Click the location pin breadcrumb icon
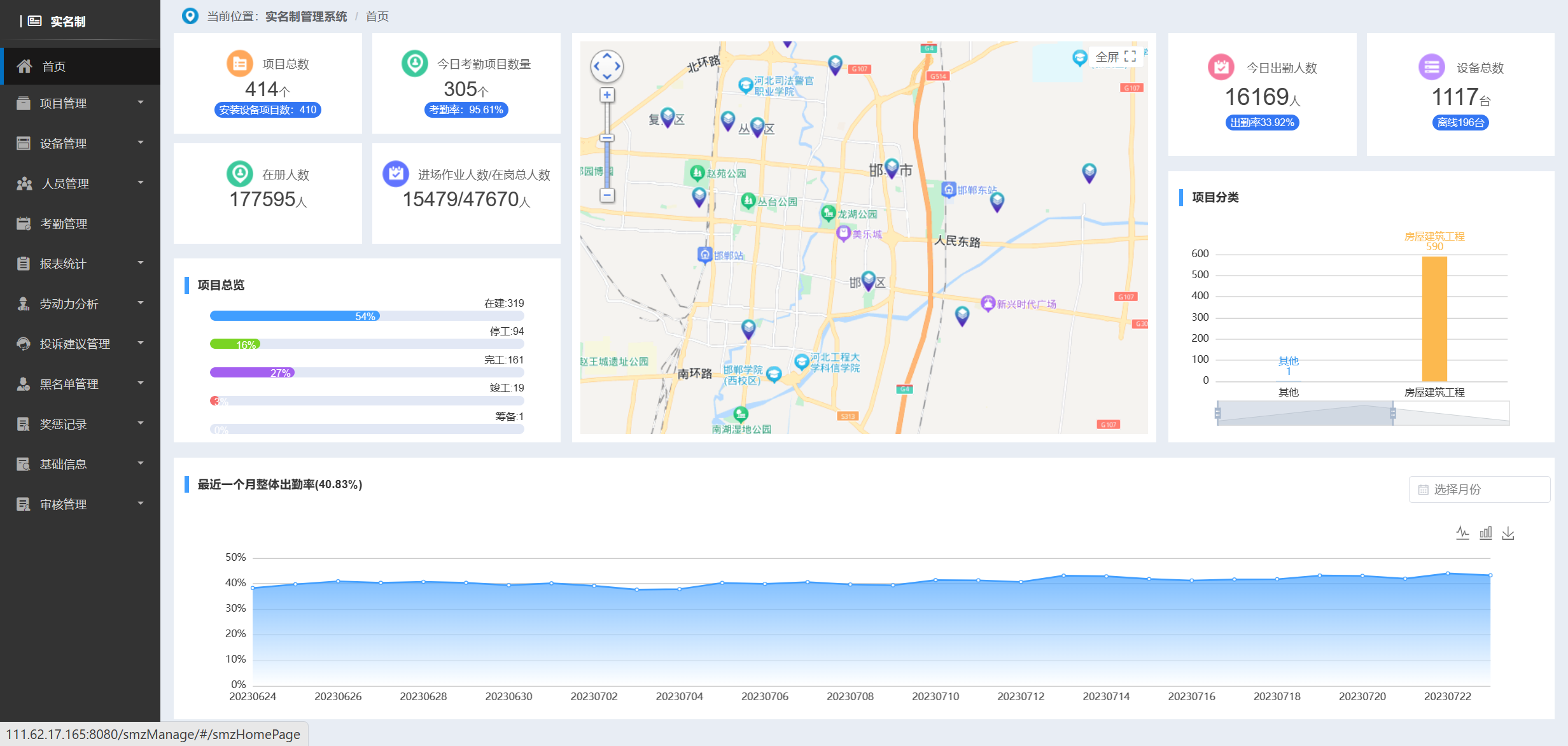This screenshot has width=1568, height=746. coord(190,16)
